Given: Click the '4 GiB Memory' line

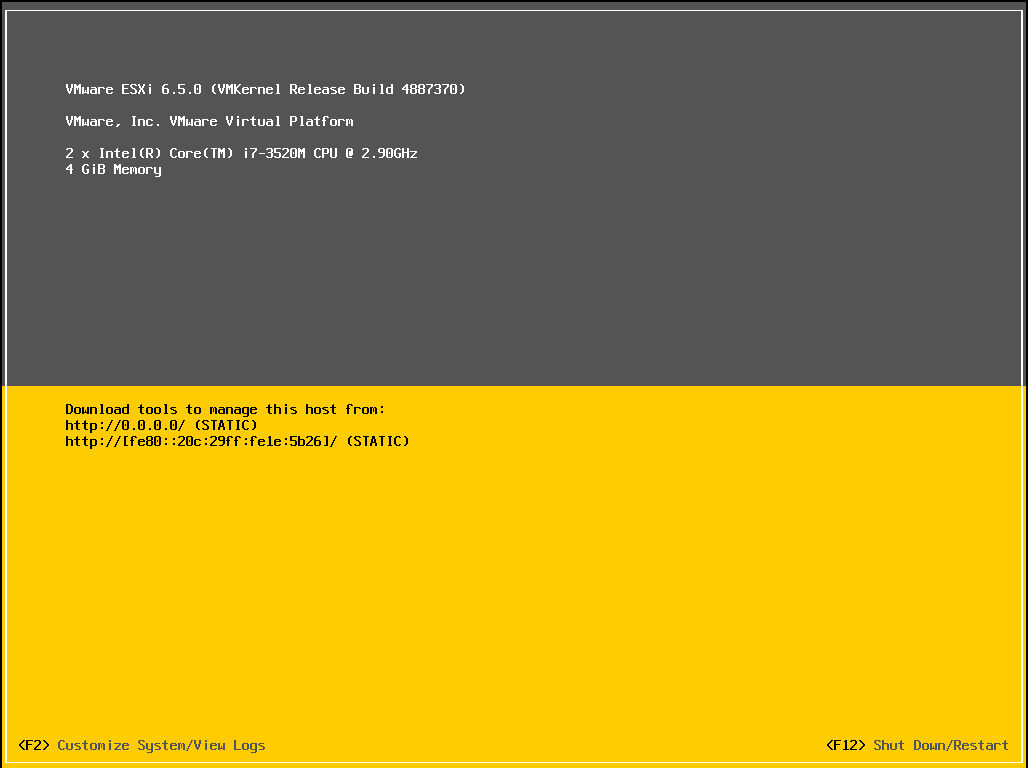Looking at the screenshot, I should pos(113,169).
